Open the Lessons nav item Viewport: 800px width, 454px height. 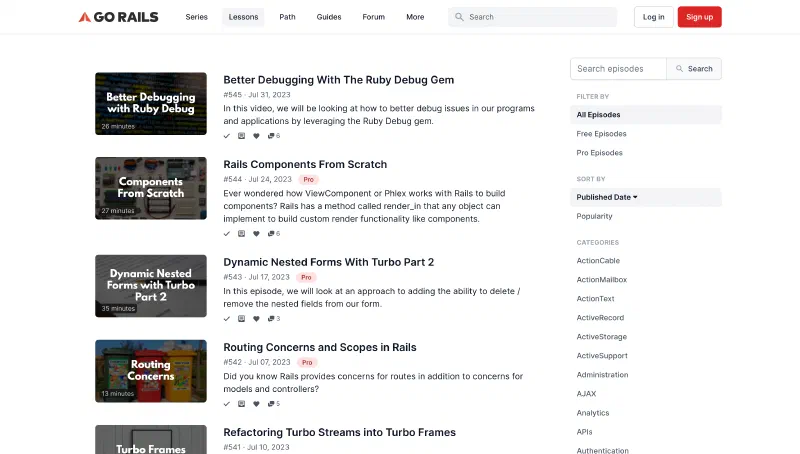click(x=243, y=17)
